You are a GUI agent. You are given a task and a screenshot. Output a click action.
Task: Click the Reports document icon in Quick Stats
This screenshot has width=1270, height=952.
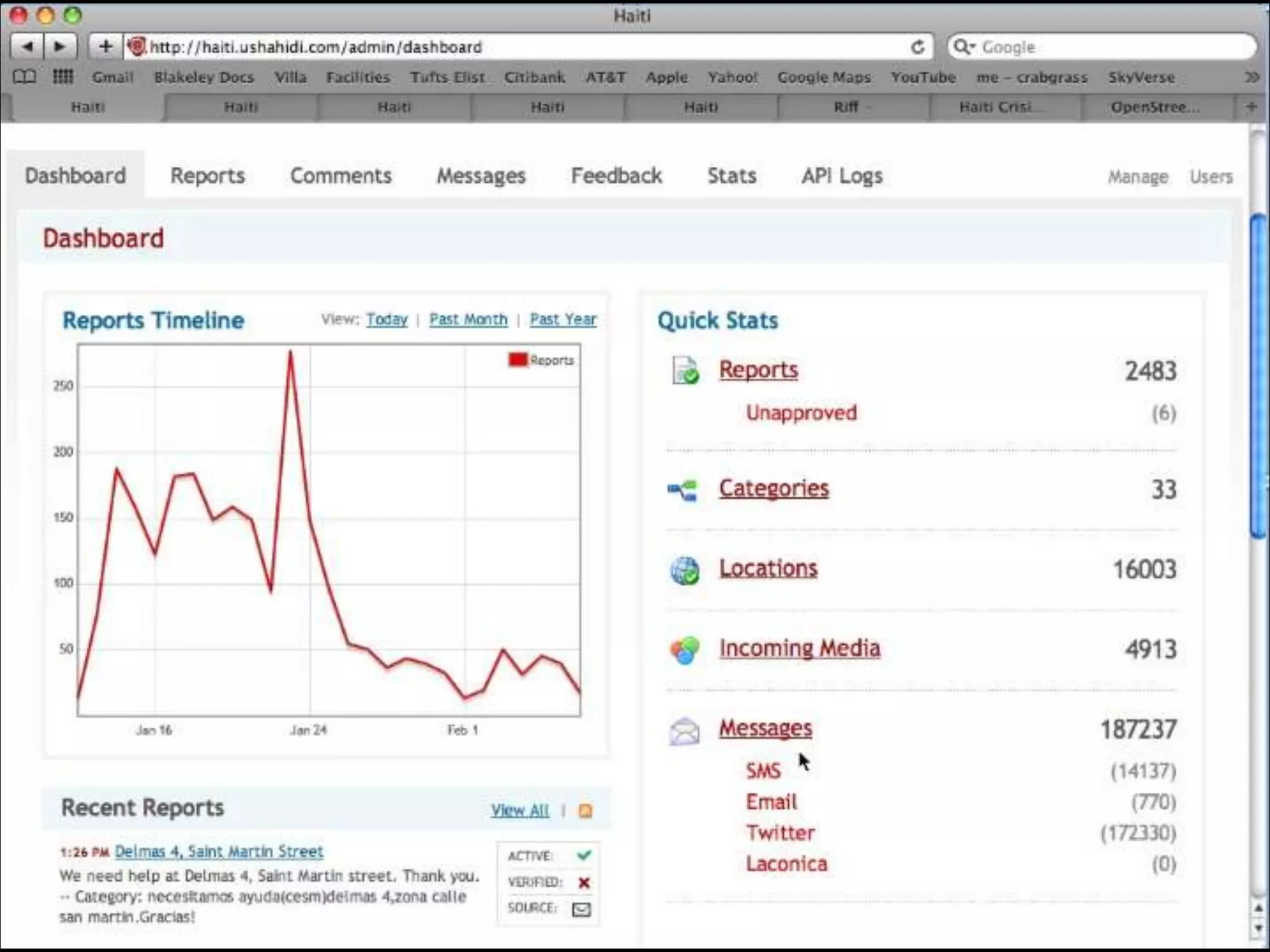[685, 371]
